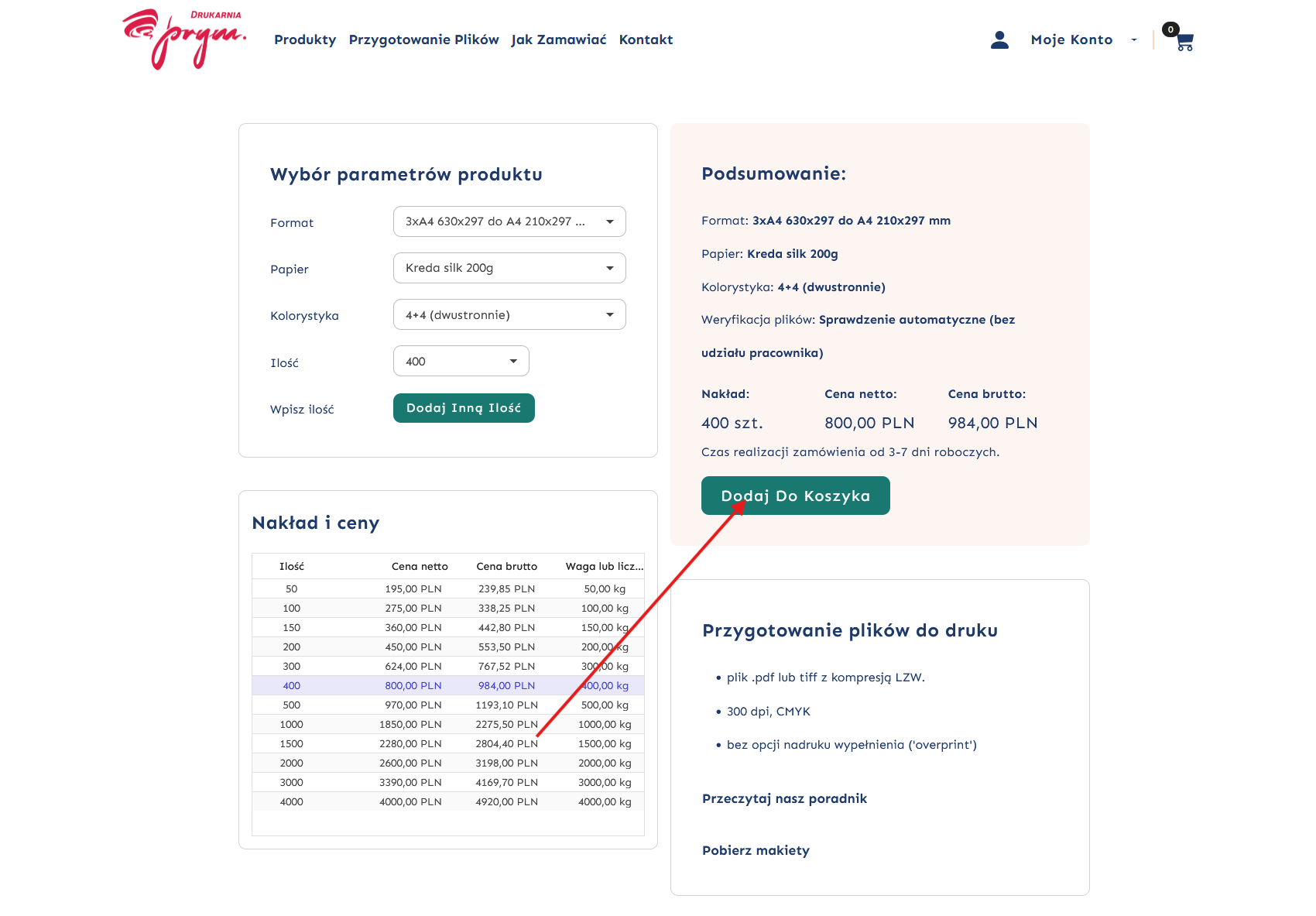Expand the Kolorystyka dropdown
Screen dimensions: 1316x916
click(x=509, y=315)
